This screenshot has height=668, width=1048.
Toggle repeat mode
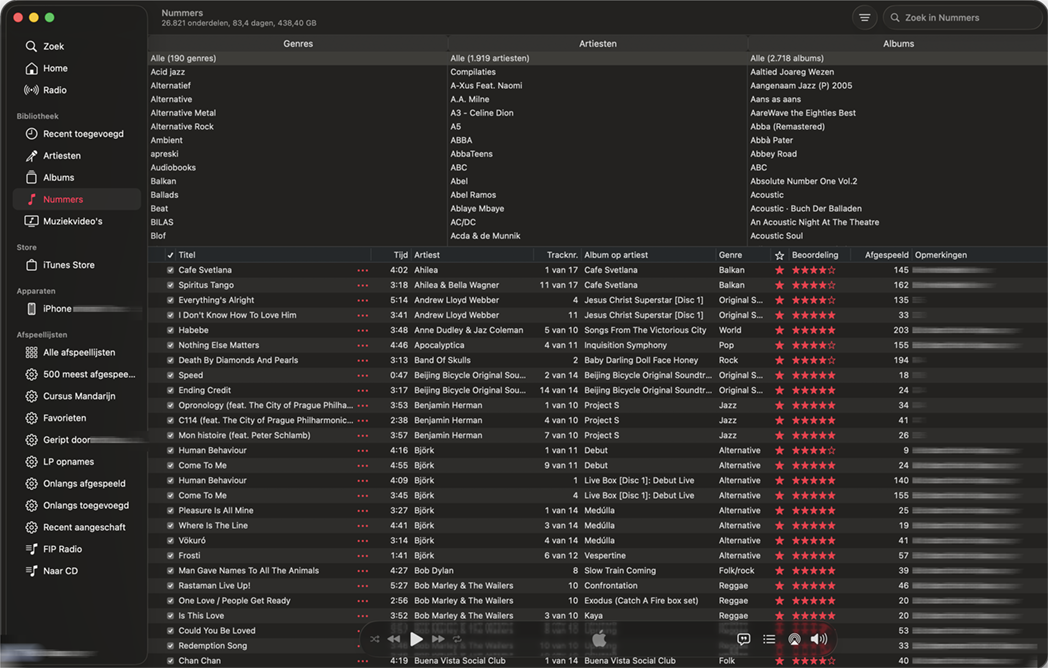coord(457,639)
